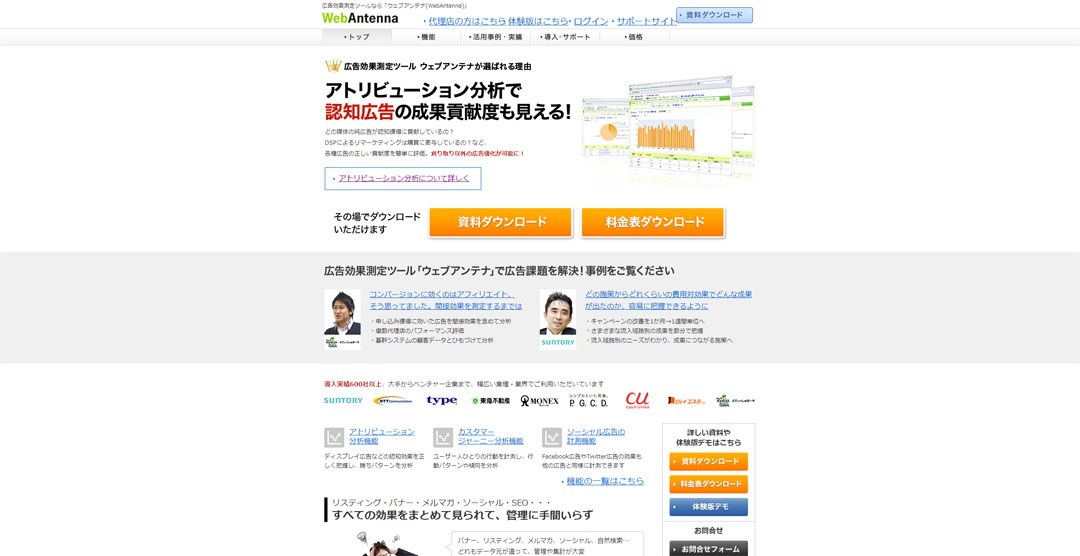
Task: Open the コンバージョンに効くのはアフィリエイト case link
Action: tap(446, 300)
